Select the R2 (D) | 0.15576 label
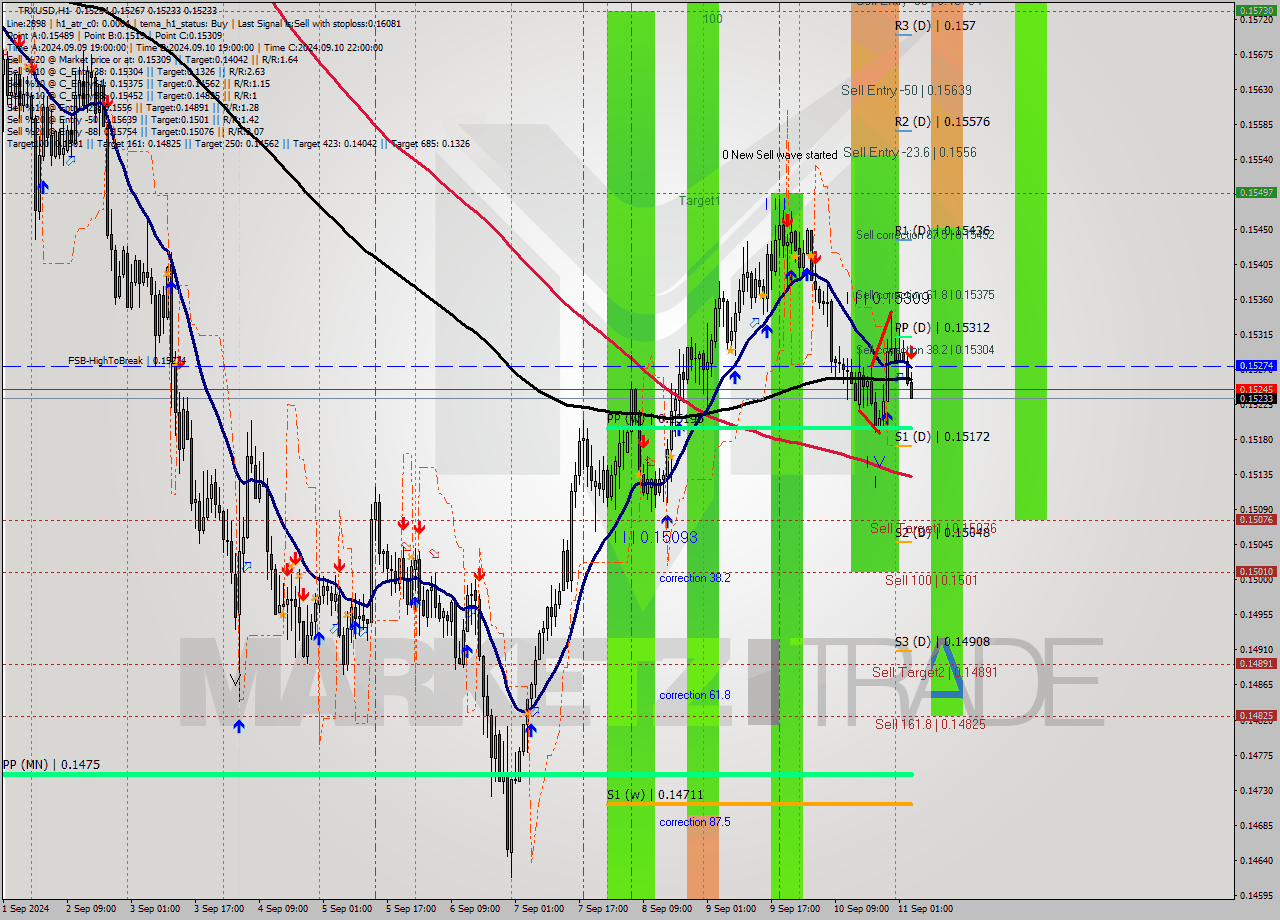 (942, 122)
